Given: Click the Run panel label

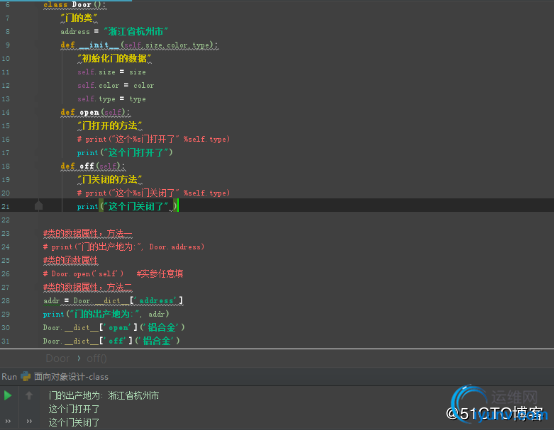Looking at the screenshot, I should [9, 377].
